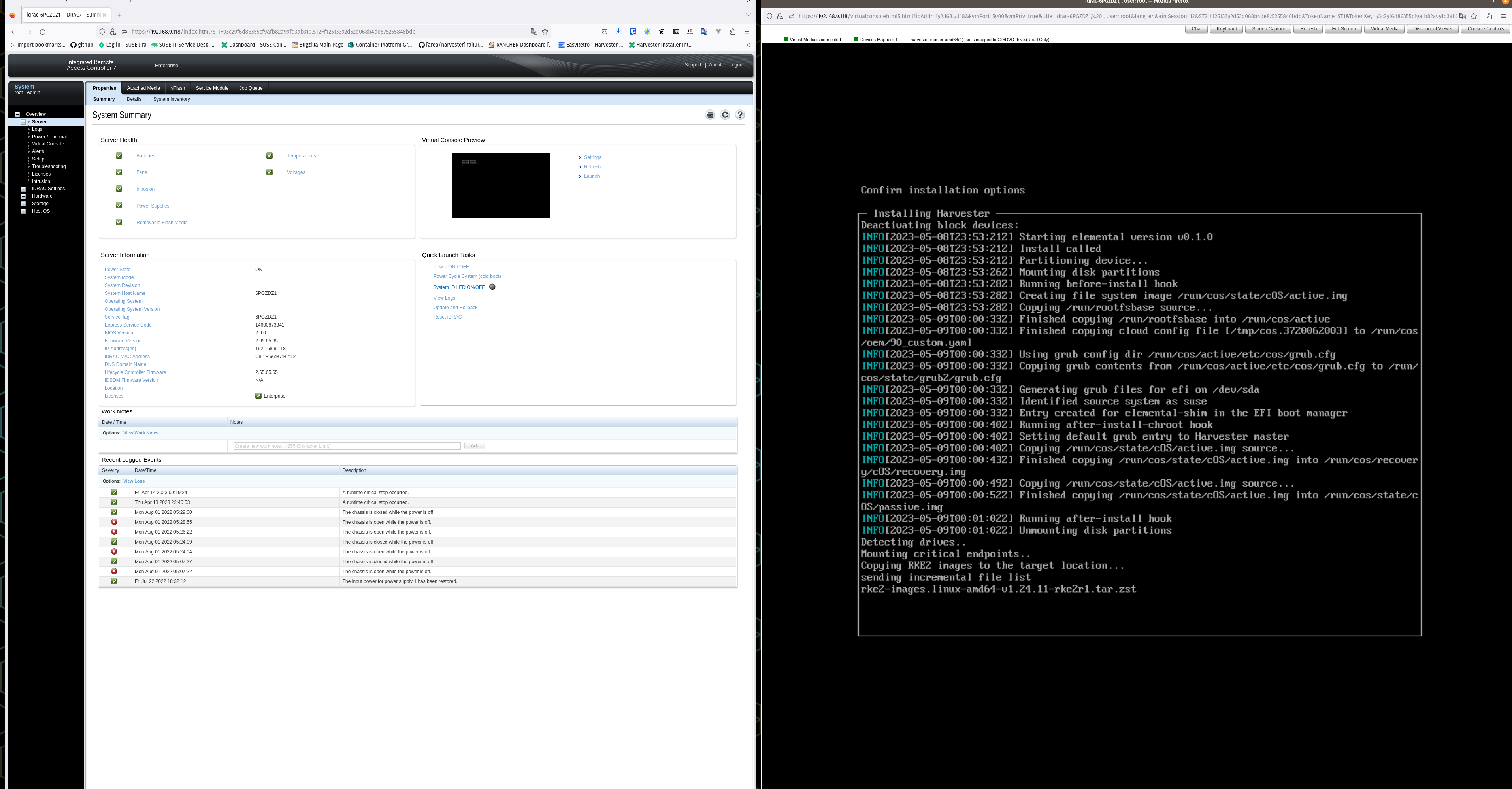Image resolution: width=1512 pixels, height=789 pixels.
Task: Click the work note text field
Action: coord(347,446)
